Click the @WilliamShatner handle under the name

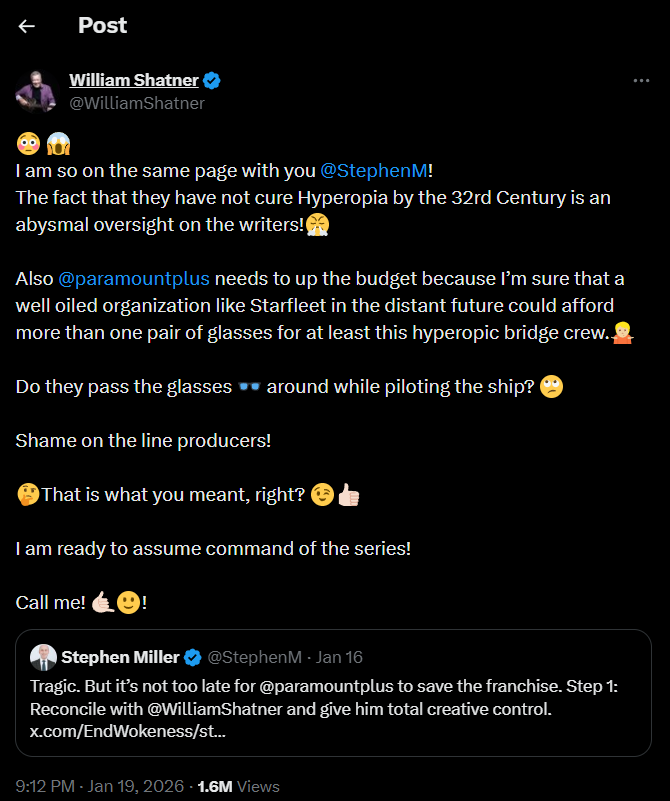137,103
